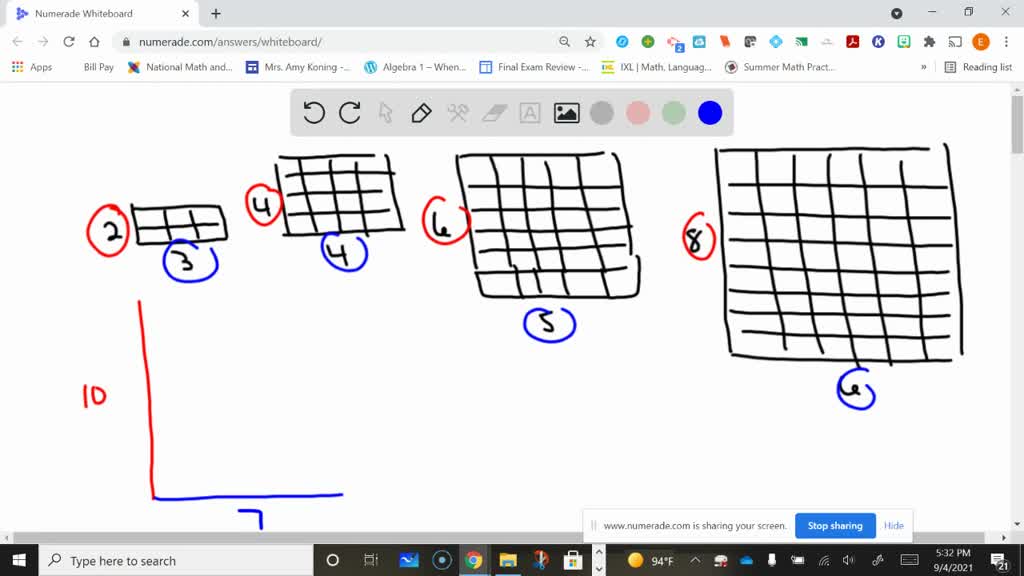Toggle mute via the speaker tray icon
This screenshot has width=1024, height=576.
[847, 560]
